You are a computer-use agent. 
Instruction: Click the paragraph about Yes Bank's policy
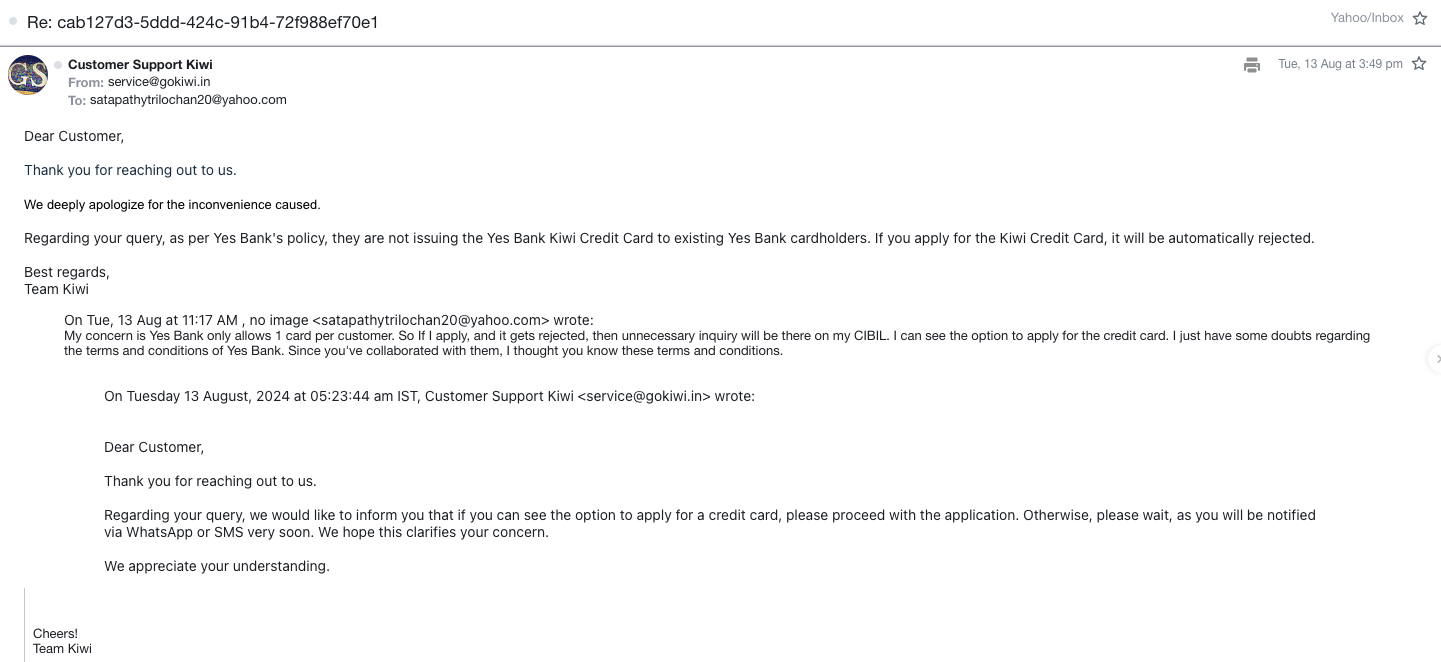pos(668,238)
